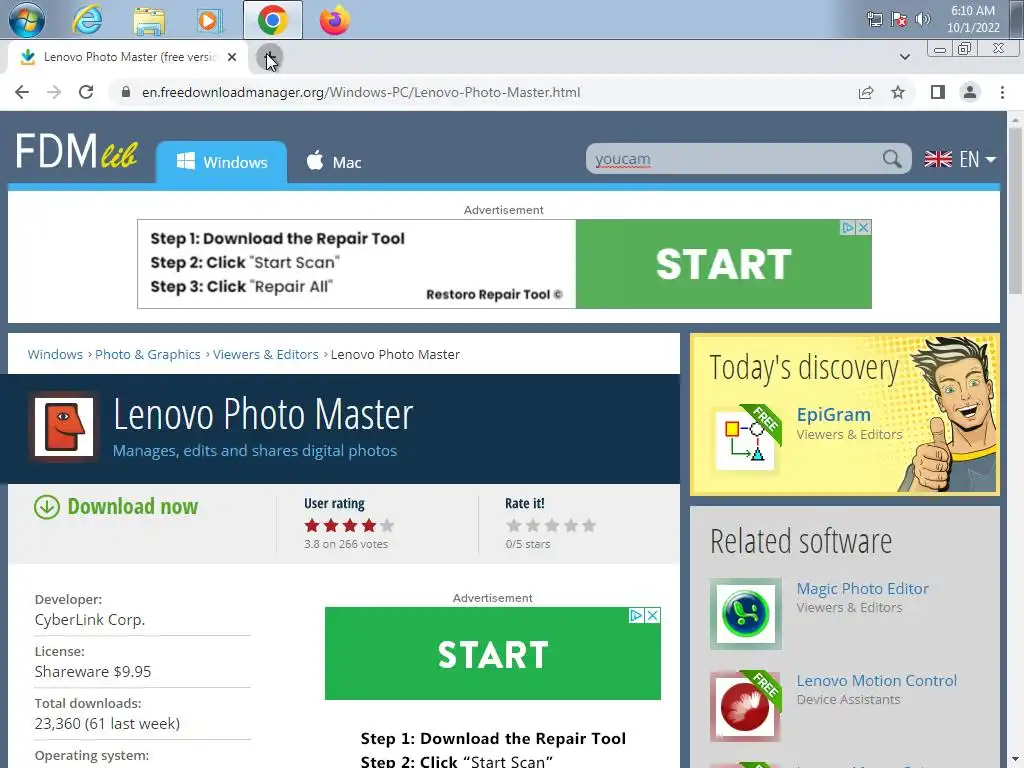Open AdChoices info on top banner
This screenshot has width=1024, height=768.
pos(848,227)
